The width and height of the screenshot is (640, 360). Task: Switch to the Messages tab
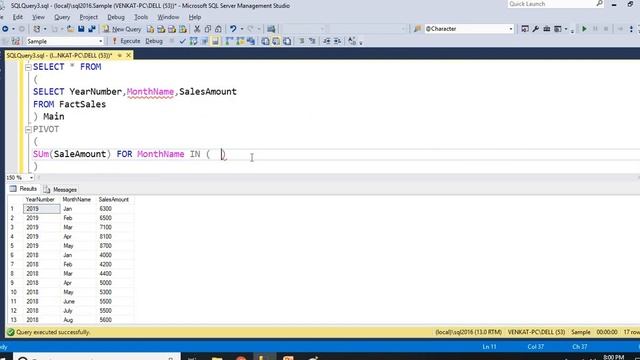pyautogui.click(x=60, y=189)
